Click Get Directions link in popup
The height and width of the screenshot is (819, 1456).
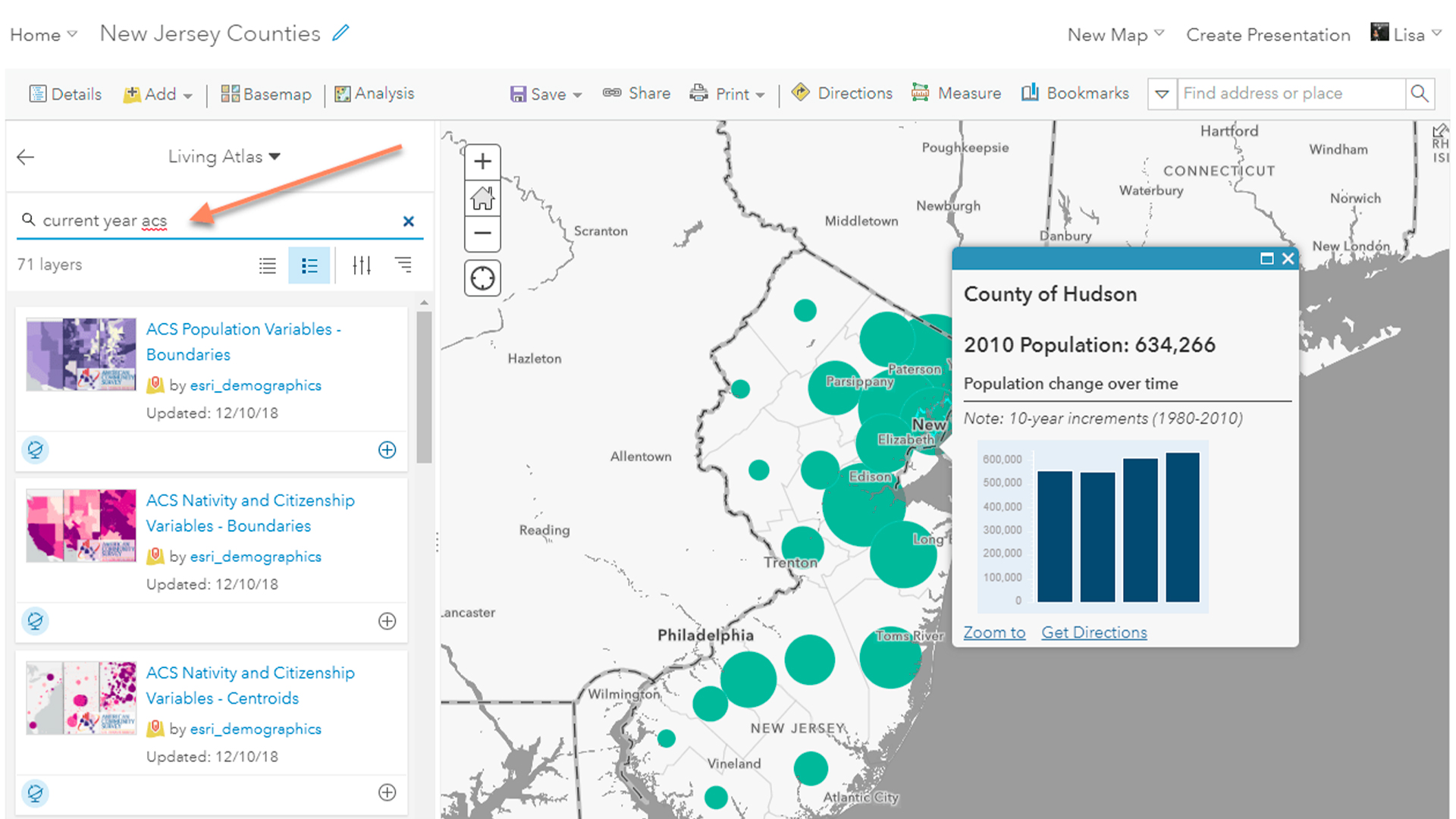(x=1094, y=632)
